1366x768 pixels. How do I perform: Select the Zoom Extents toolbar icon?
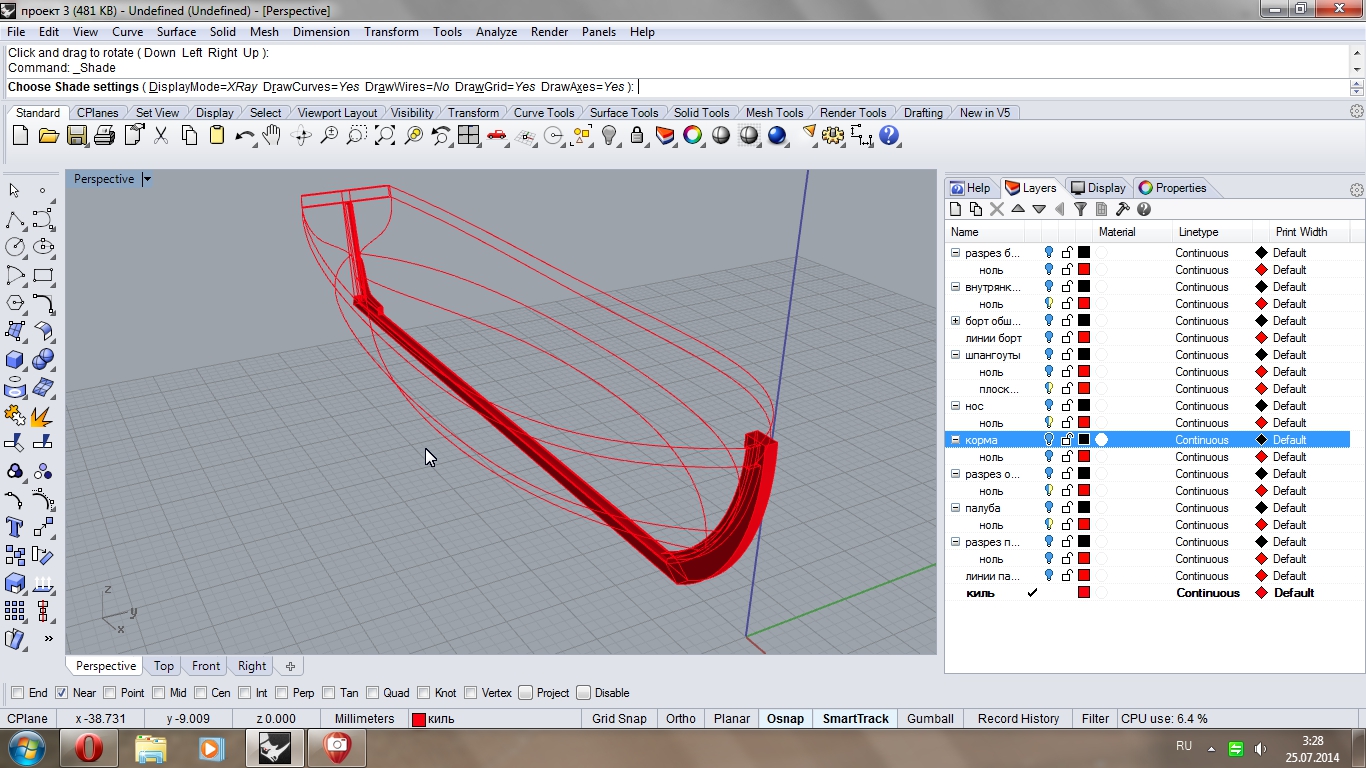click(x=385, y=135)
